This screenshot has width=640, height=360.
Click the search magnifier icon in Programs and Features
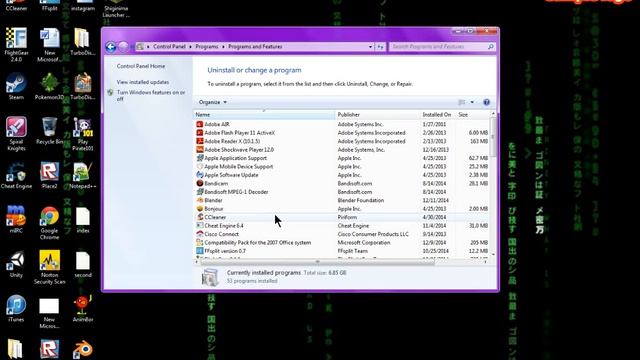point(491,47)
